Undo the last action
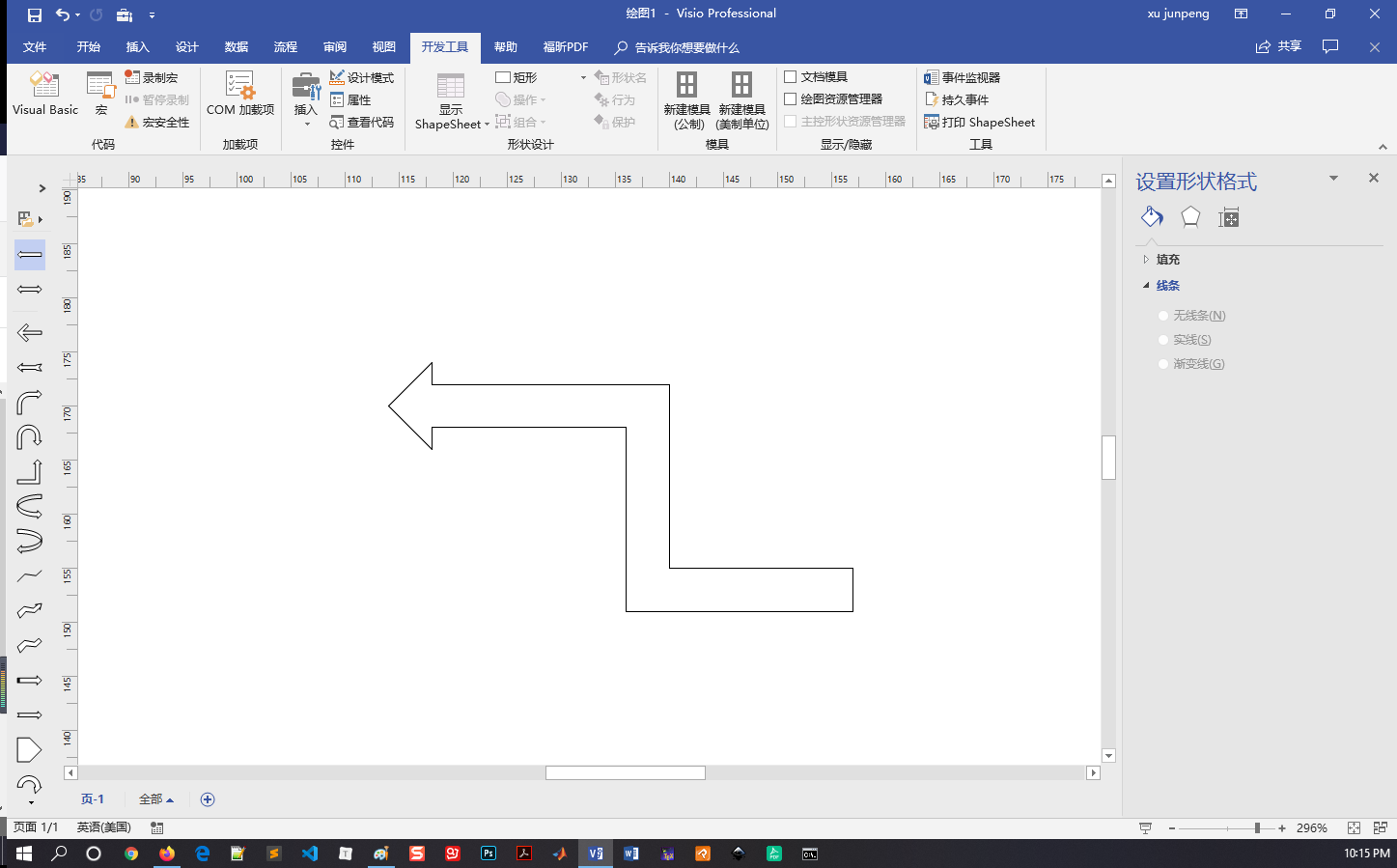 63,14
